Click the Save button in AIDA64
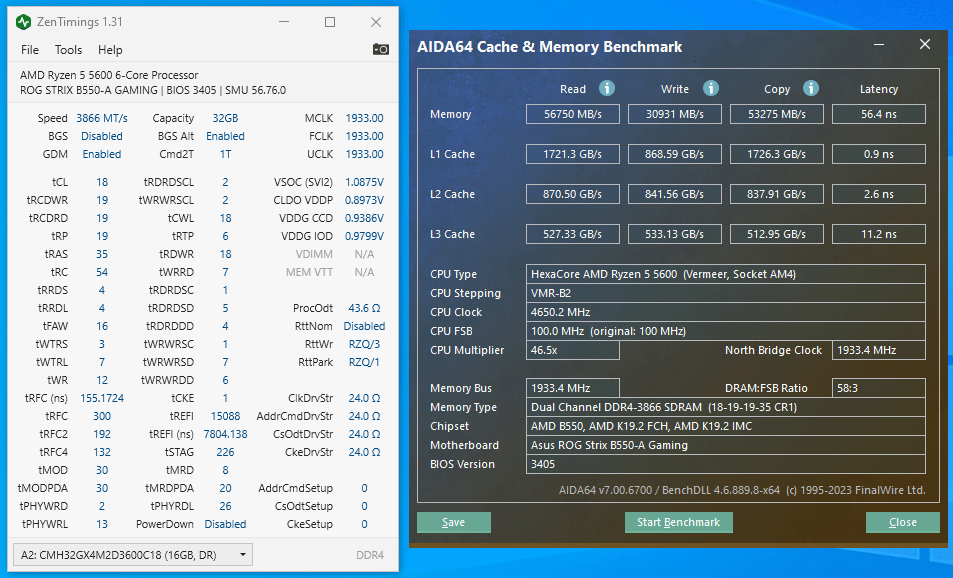The width and height of the screenshot is (953, 578). pos(453,522)
